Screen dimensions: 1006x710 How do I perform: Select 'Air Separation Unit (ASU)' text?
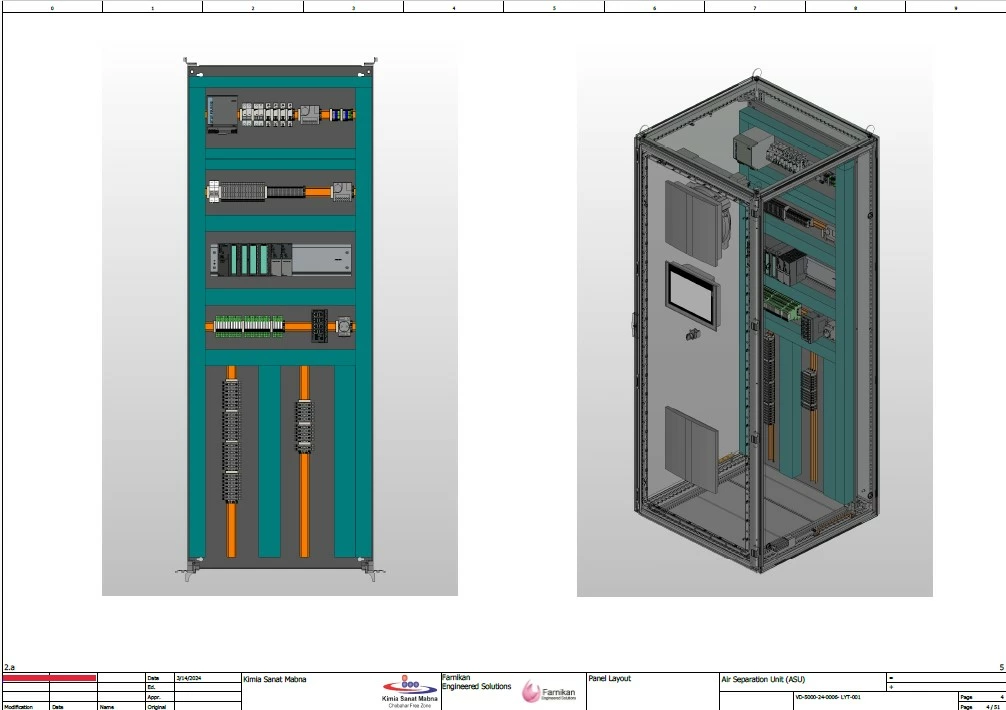coord(763,679)
